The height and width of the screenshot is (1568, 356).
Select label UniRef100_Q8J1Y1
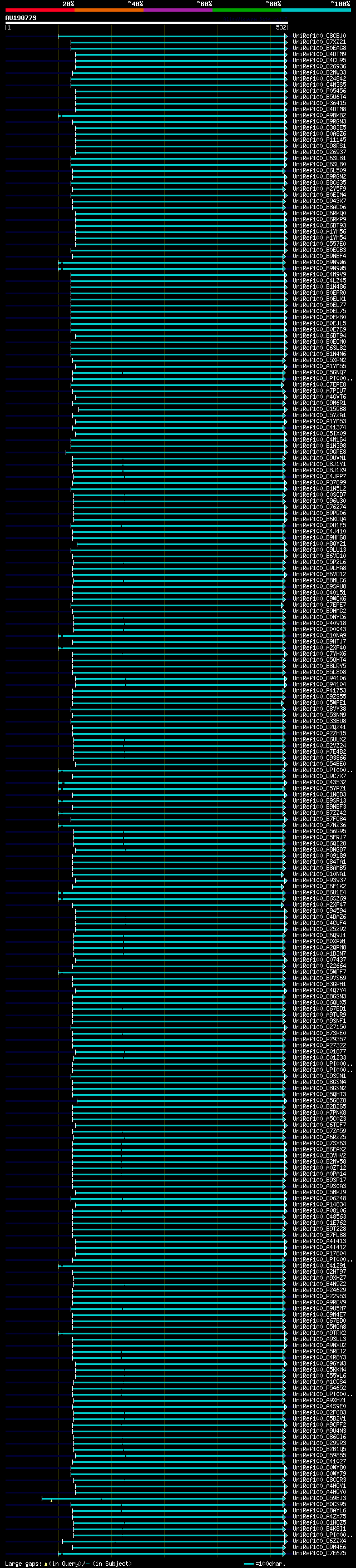(x=319, y=464)
